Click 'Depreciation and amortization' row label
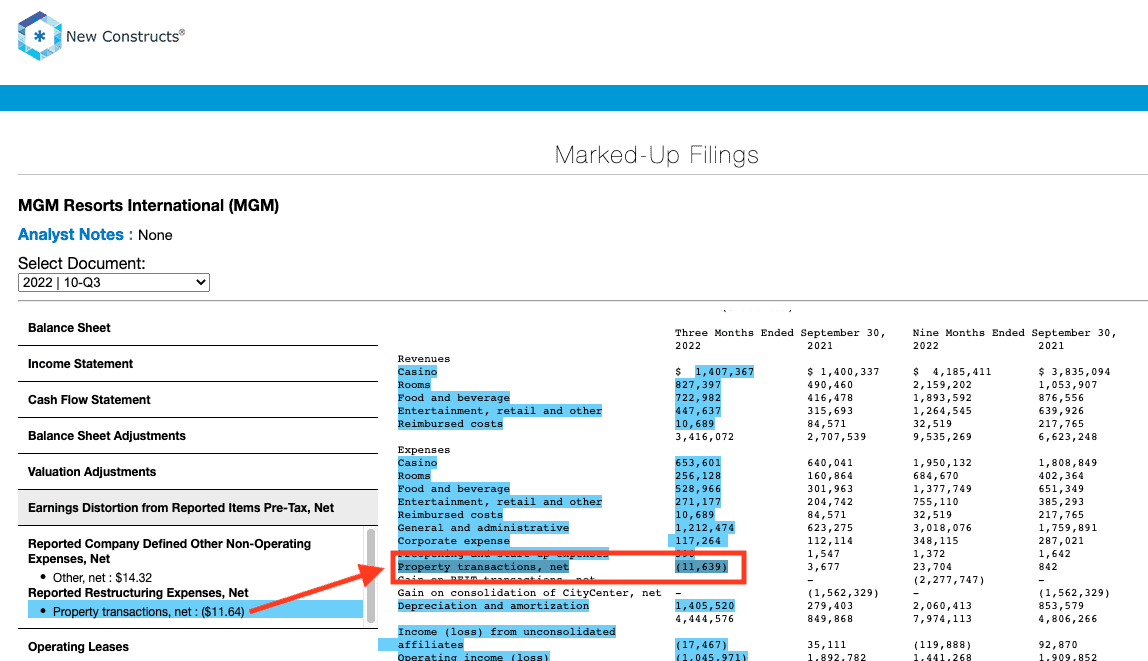Screen dimensions: 1148x661 tap(493, 606)
